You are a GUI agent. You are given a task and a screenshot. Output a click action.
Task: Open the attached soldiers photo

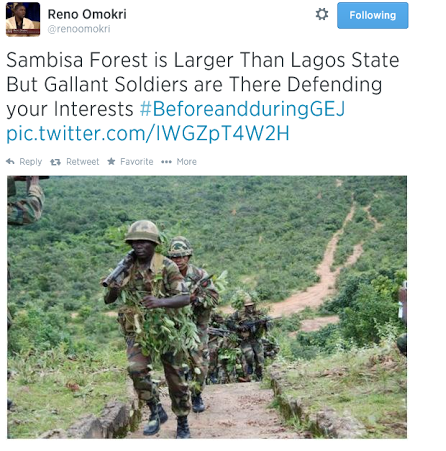pos(207,307)
